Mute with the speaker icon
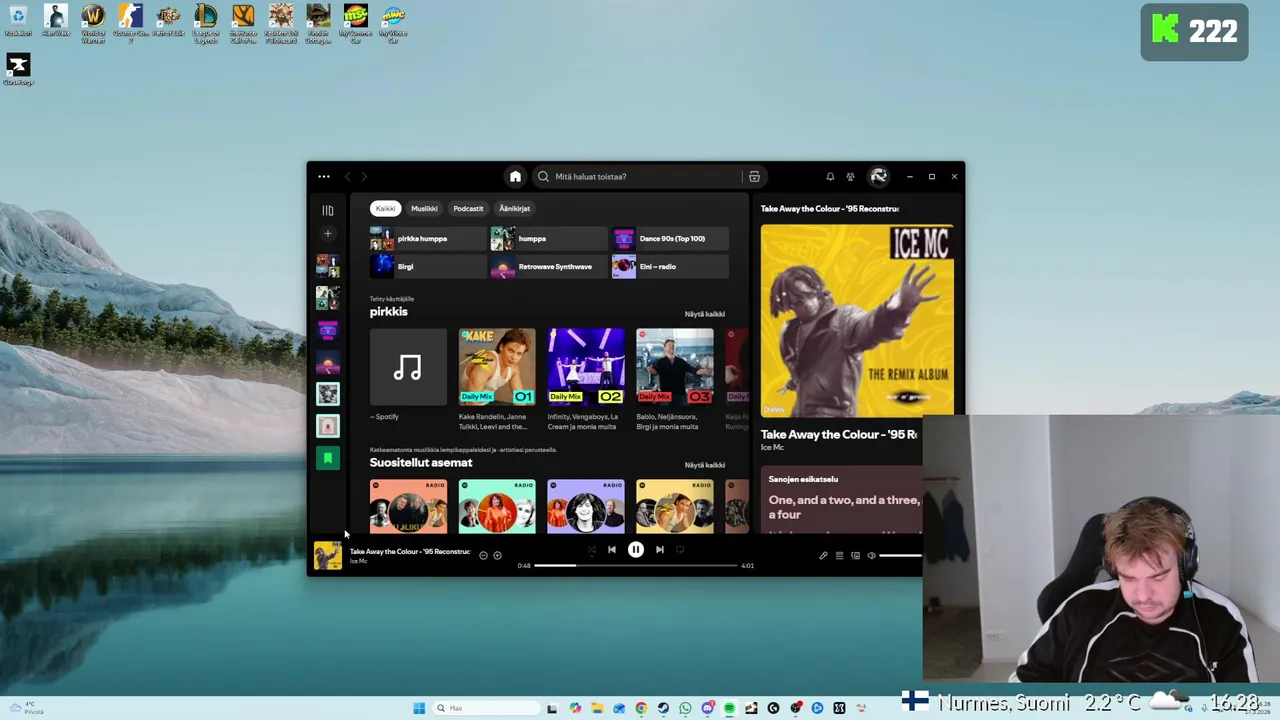This screenshot has width=1280, height=720. [x=871, y=555]
